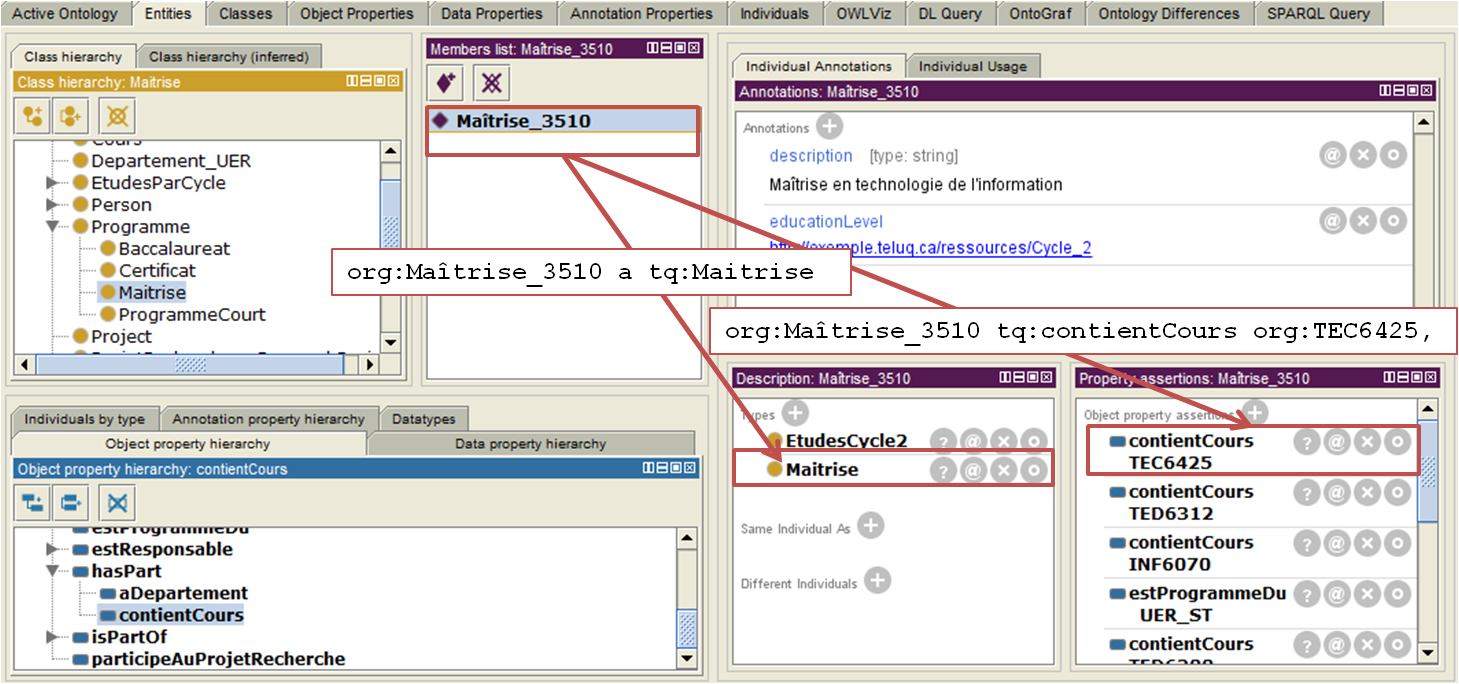This screenshot has height=684, width=1459.
Task: Add a sub property in object property hierarchy
Action: pos(33,502)
